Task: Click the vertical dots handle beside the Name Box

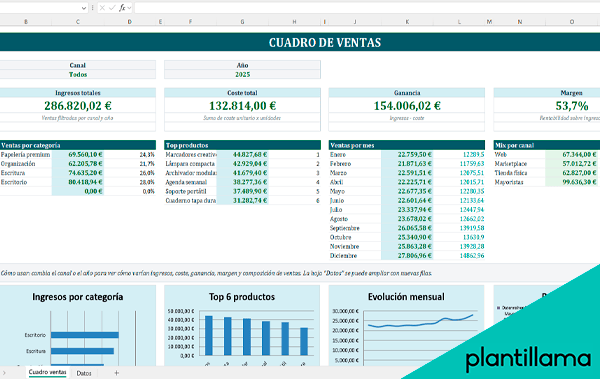Action: pos(92,8)
